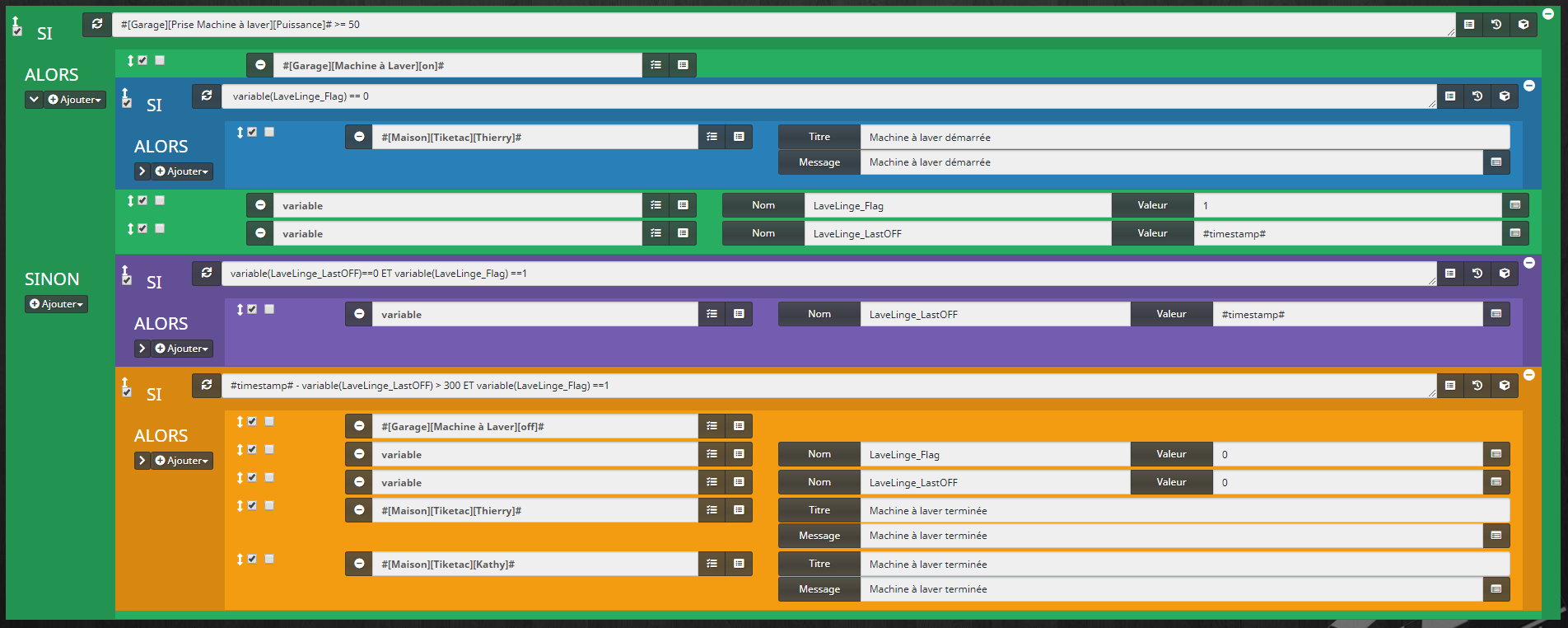The height and width of the screenshot is (628, 1568).
Task: Open command picker for Puissance >= 50 condition
Action: 1469,25
